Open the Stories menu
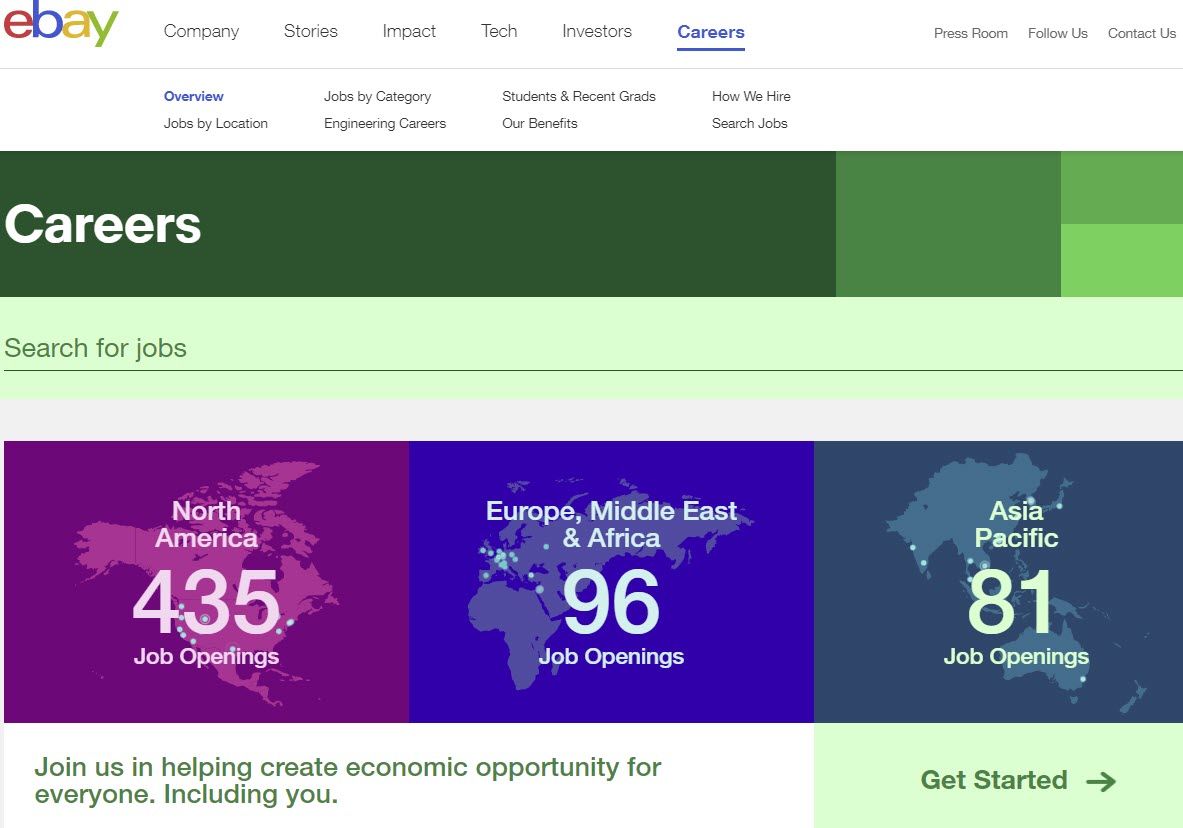This screenshot has height=828, width=1183. [311, 31]
